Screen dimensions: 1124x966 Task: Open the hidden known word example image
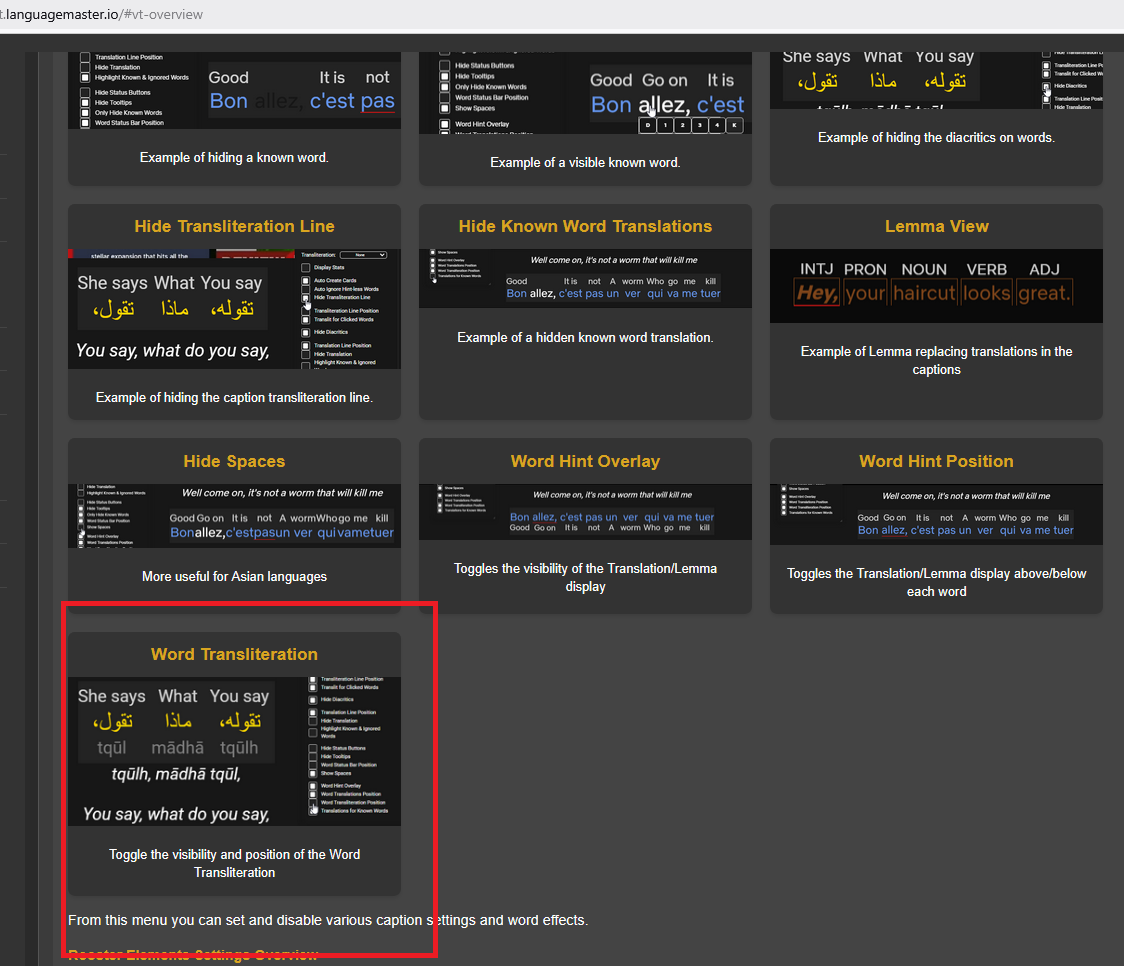coord(585,278)
